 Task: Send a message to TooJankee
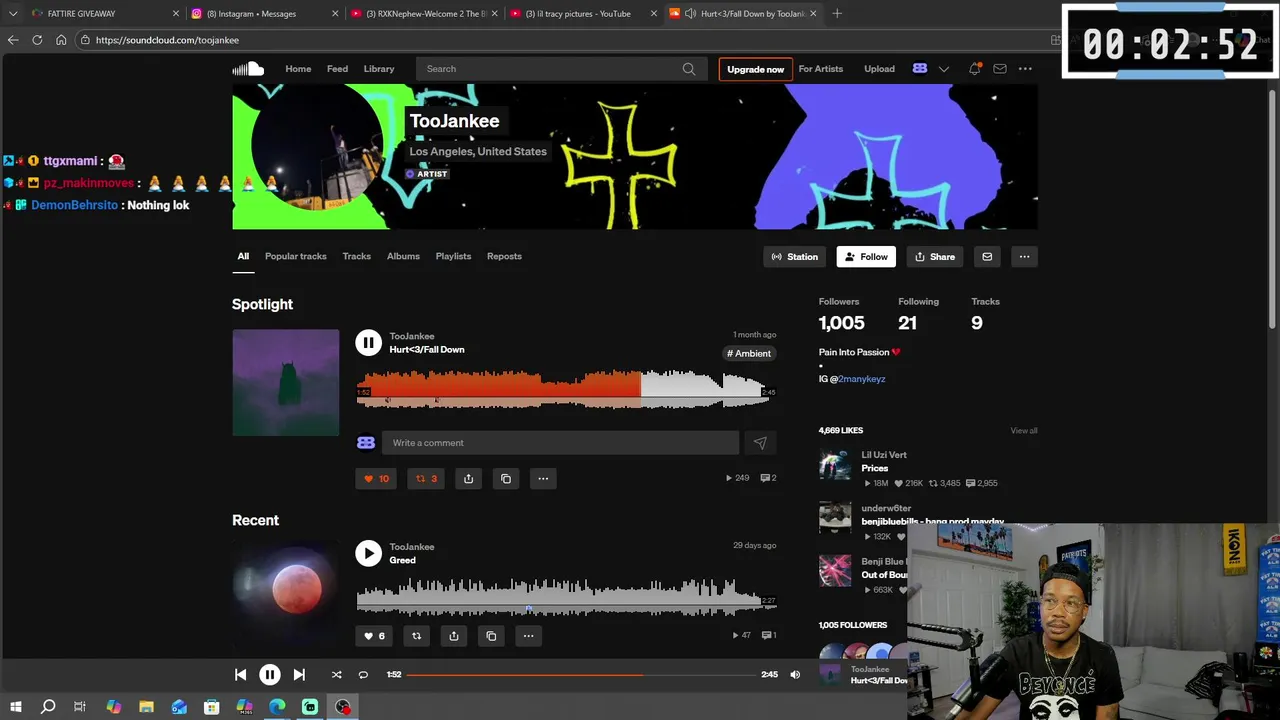click(987, 257)
